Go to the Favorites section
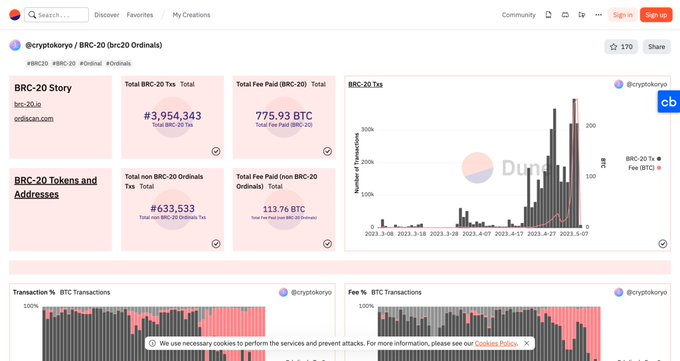 (x=140, y=15)
